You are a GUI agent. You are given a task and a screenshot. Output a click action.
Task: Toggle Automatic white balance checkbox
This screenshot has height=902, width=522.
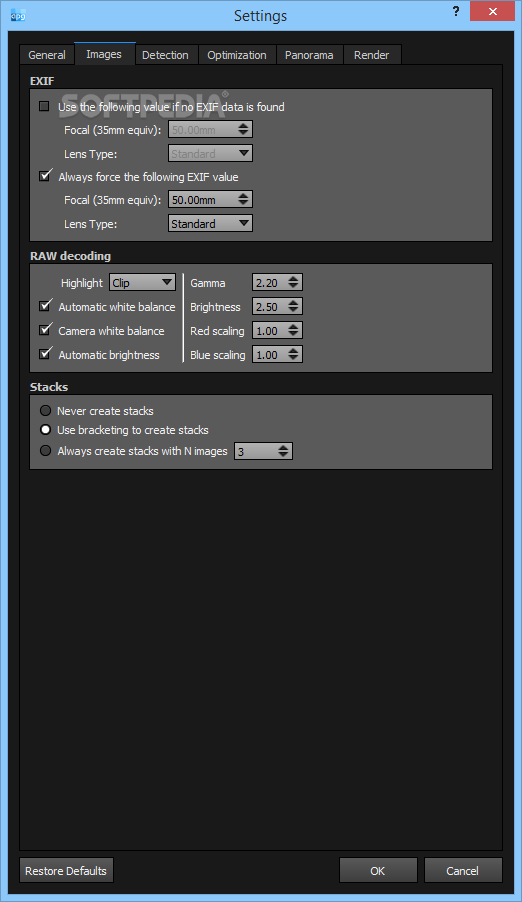pos(45,306)
